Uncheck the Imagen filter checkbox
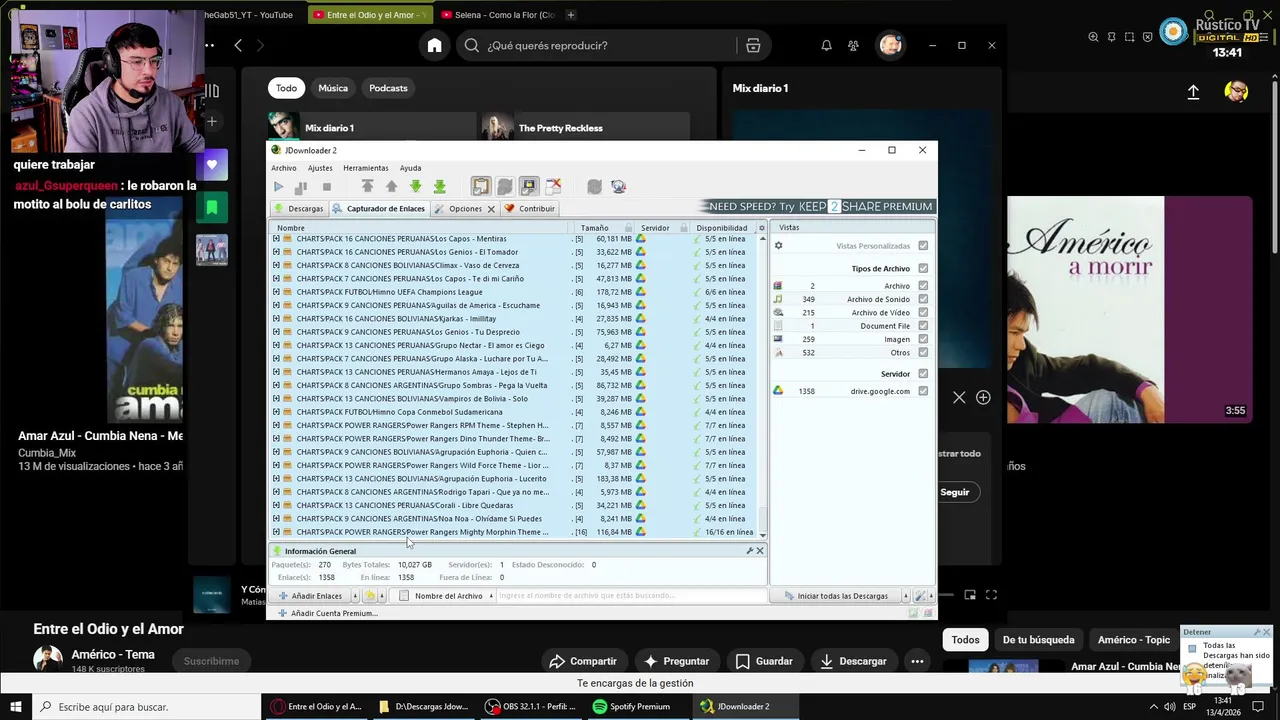This screenshot has height=720, width=1280. coord(923,339)
